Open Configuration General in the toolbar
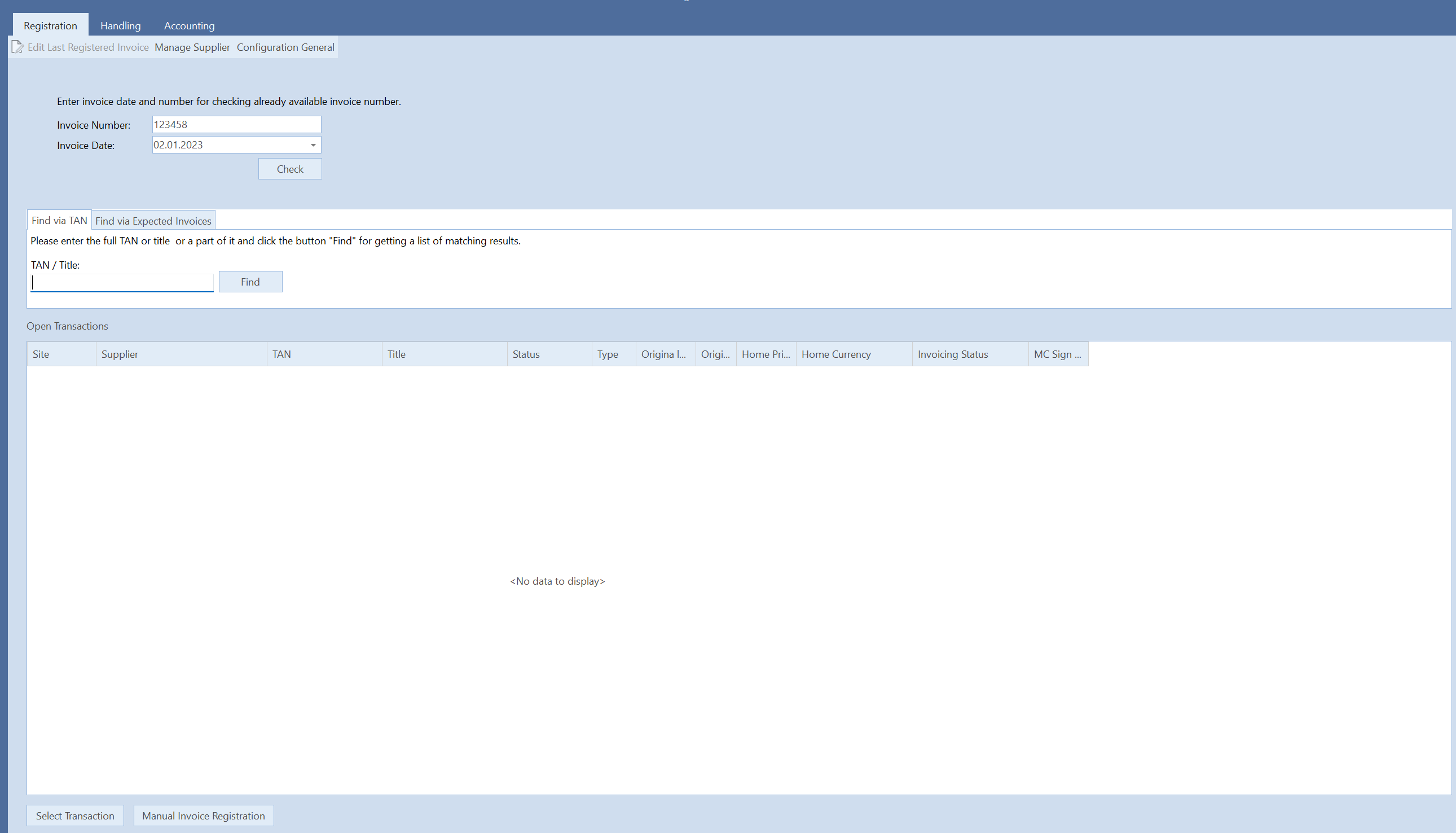Viewport: 1456px width, 833px height. click(x=285, y=47)
